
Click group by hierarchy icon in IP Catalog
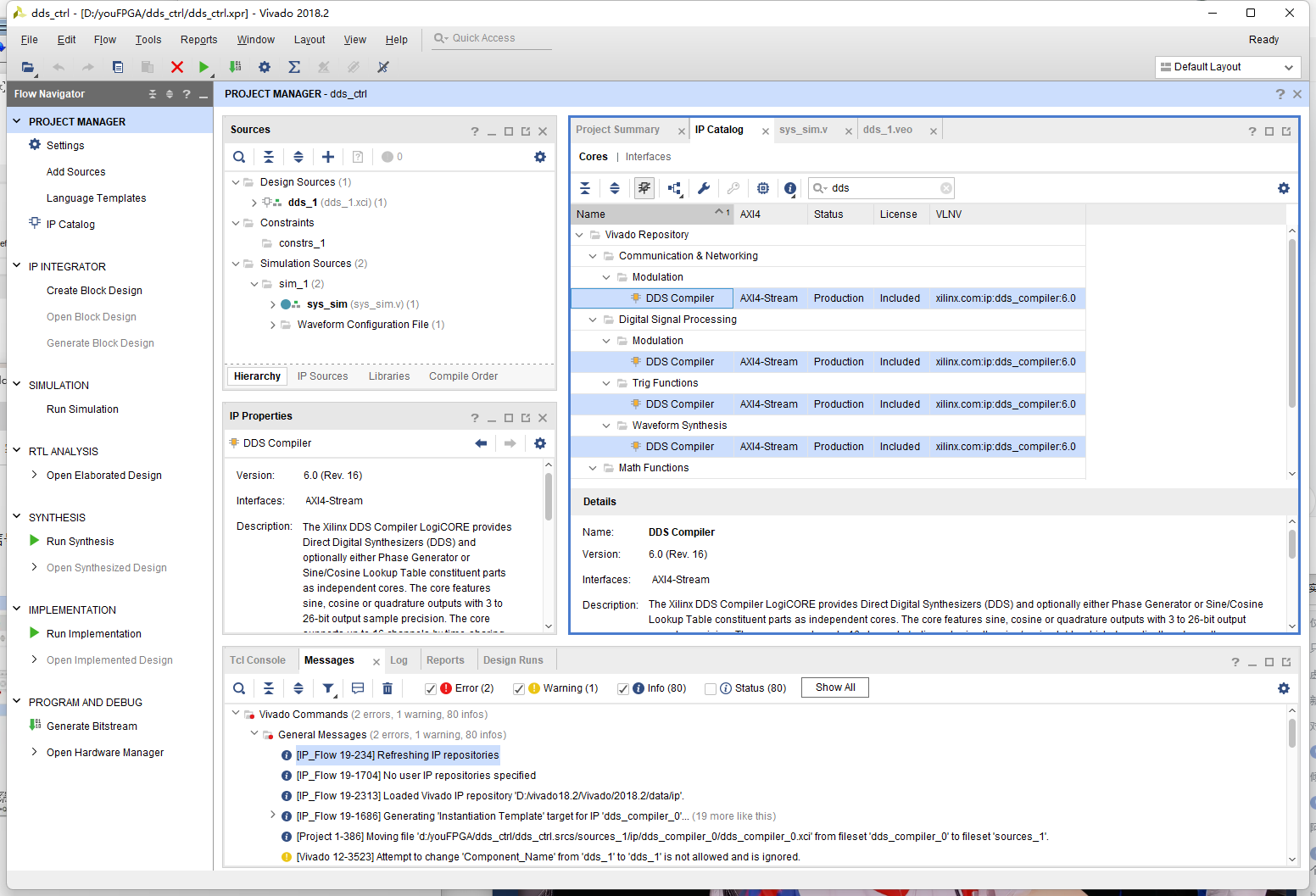click(675, 188)
